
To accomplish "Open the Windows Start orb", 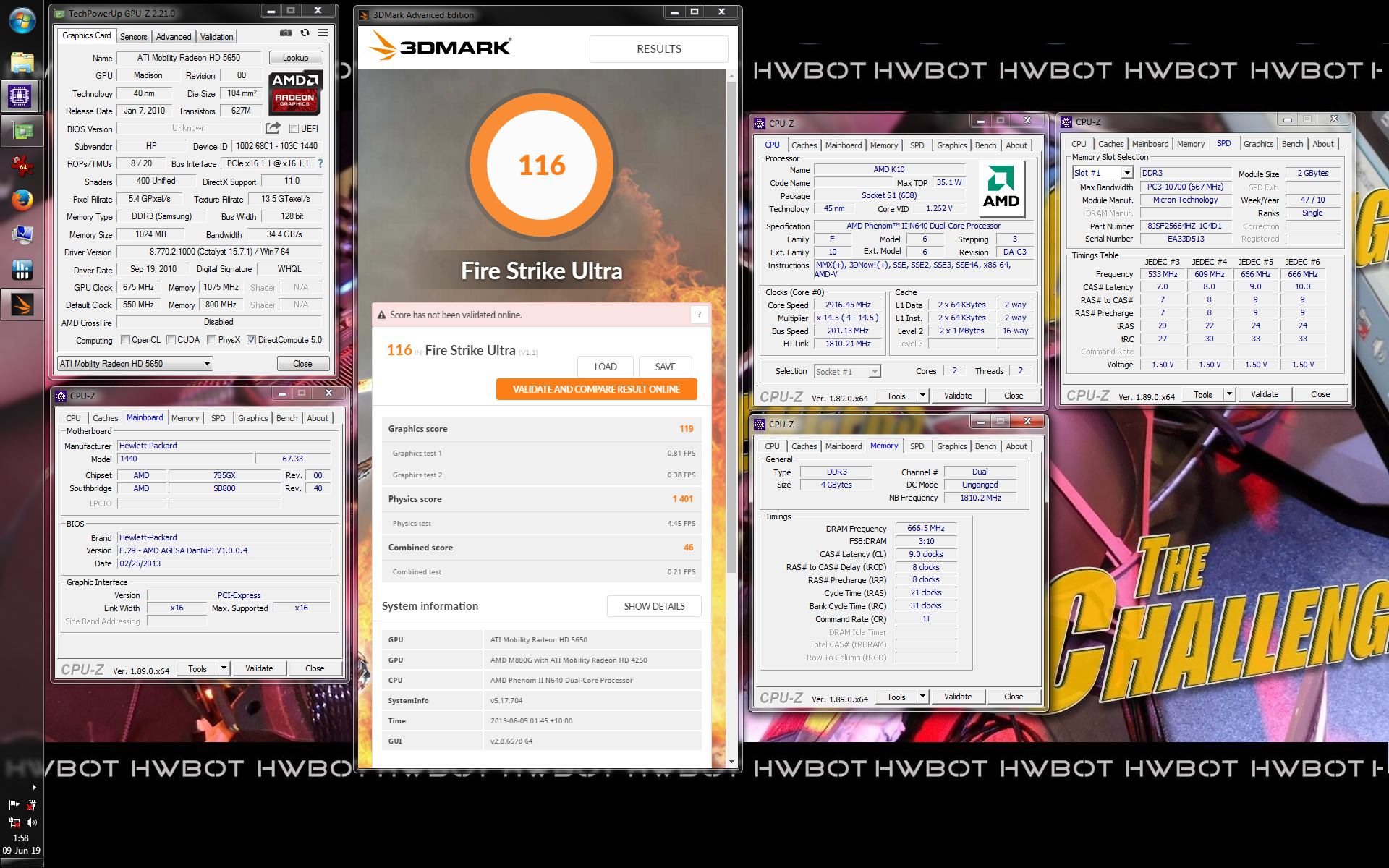I will pyautogui.click(x=22, y=20).
